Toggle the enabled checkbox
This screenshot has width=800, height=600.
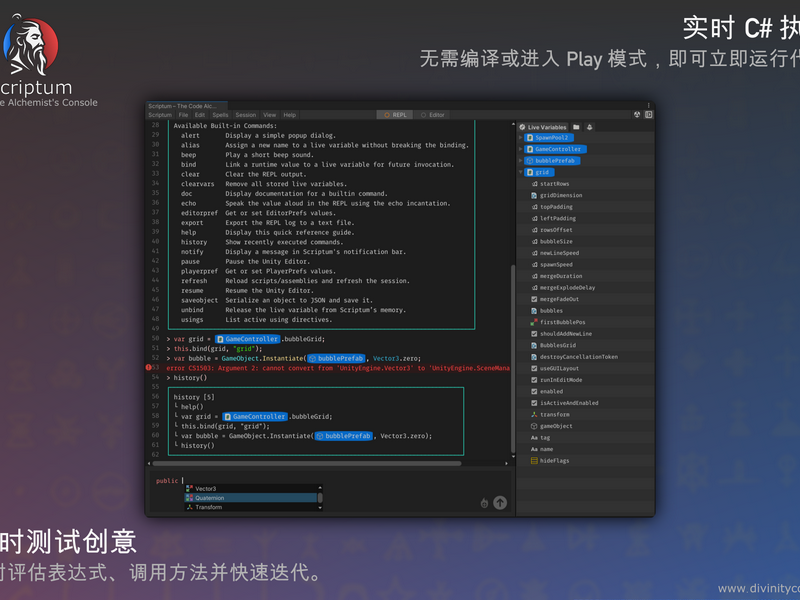(x=534, y=391)
